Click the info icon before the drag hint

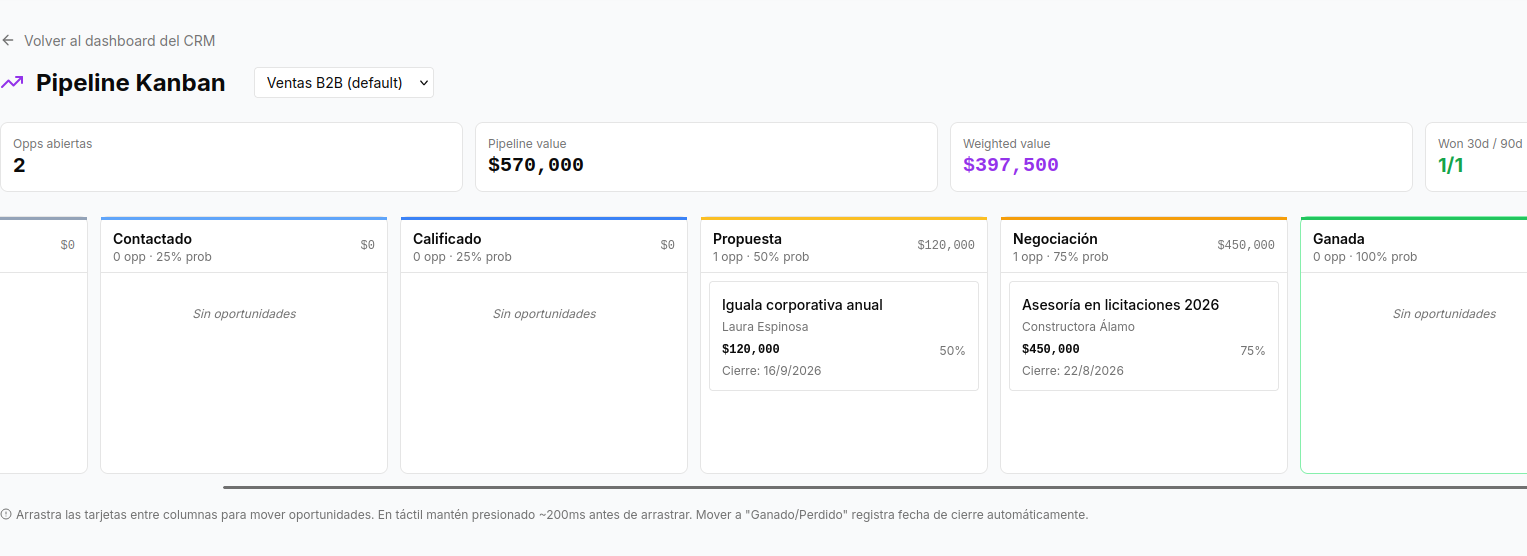6,515
